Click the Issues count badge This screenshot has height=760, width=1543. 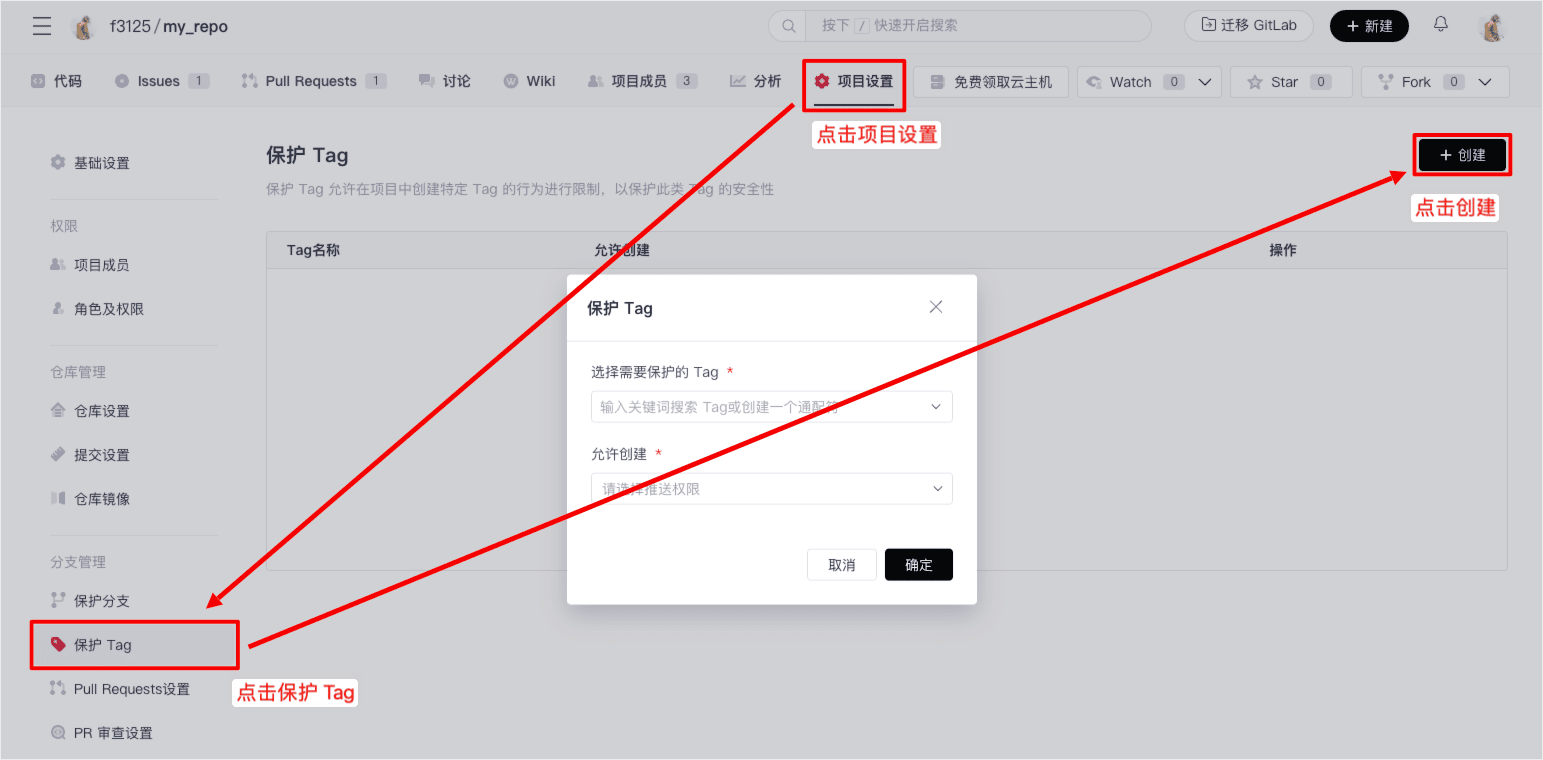click(198, 81)
